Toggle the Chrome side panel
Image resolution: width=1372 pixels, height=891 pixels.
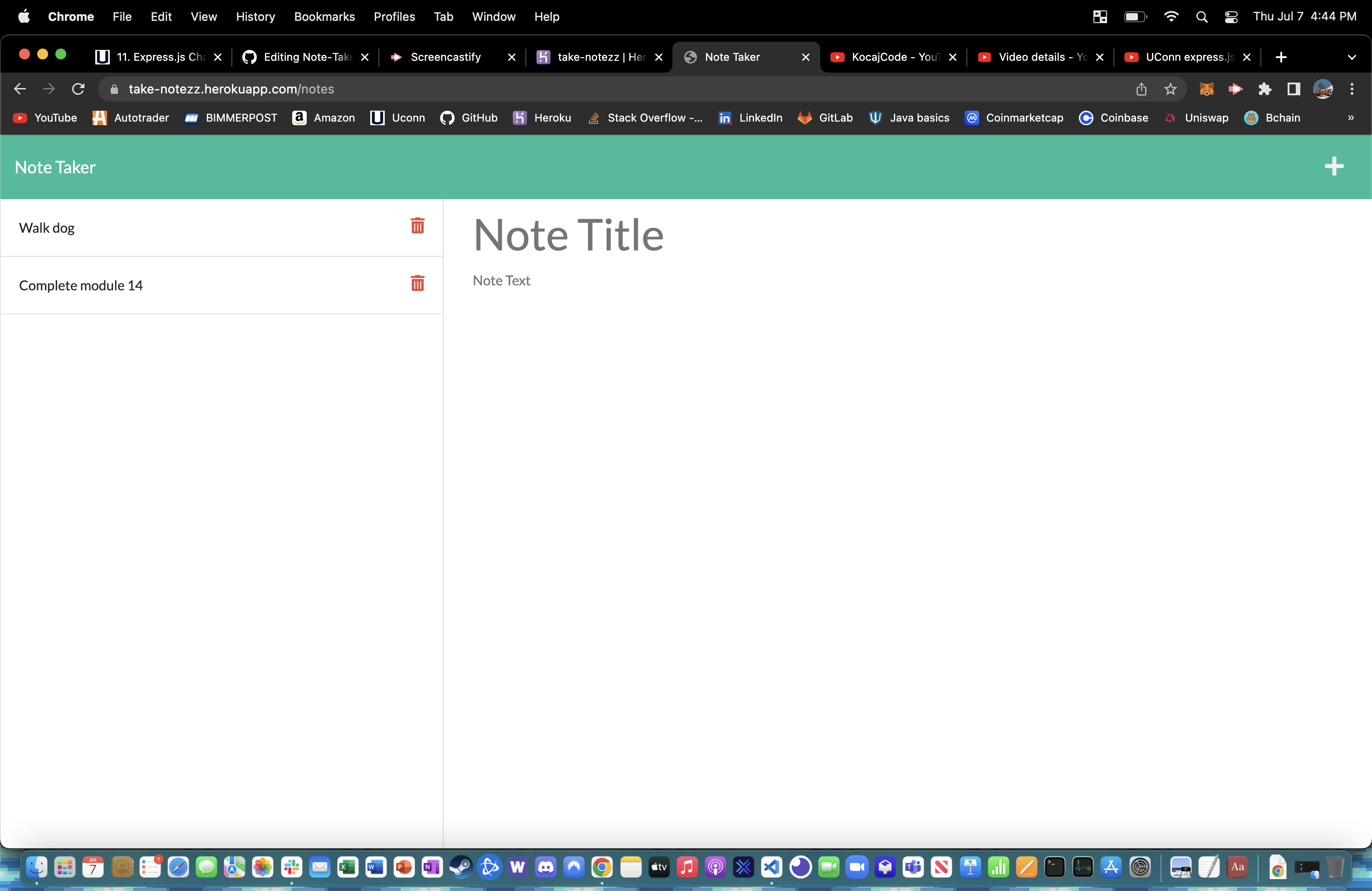[1294, 89]
